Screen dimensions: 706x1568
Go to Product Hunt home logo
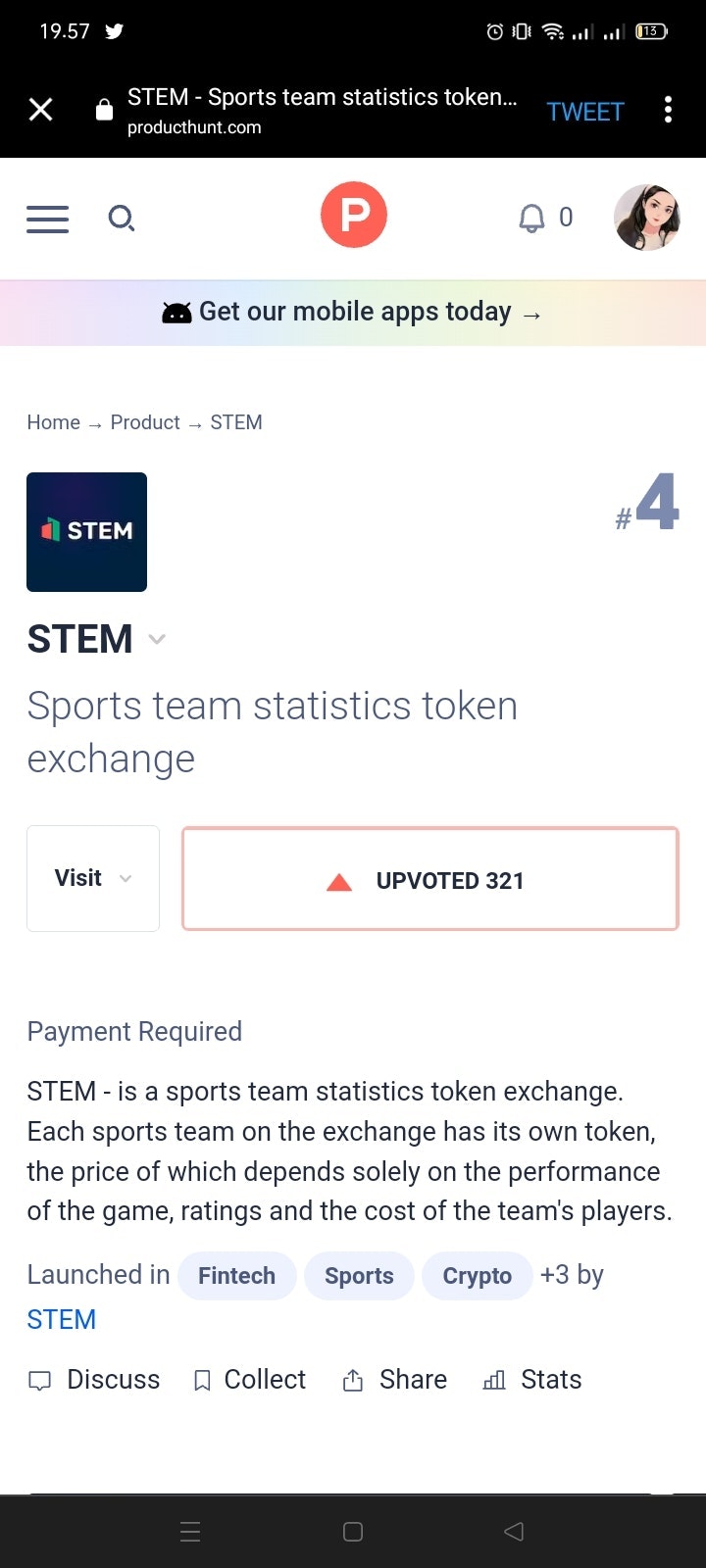(x=353, y=215)
